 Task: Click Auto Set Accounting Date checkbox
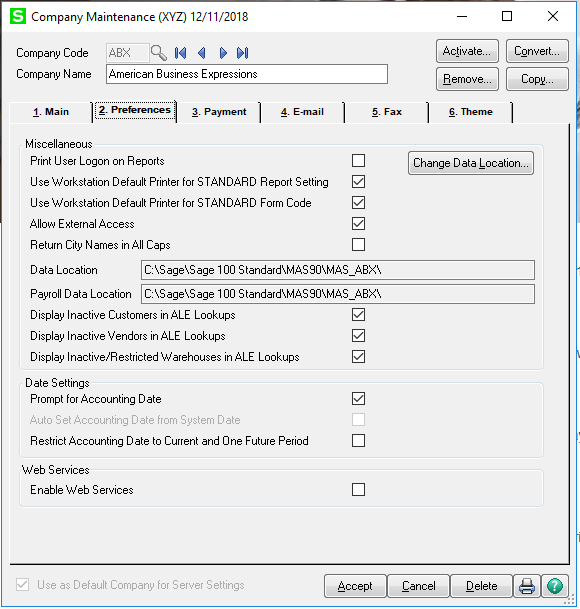click(x=358, y=419)
